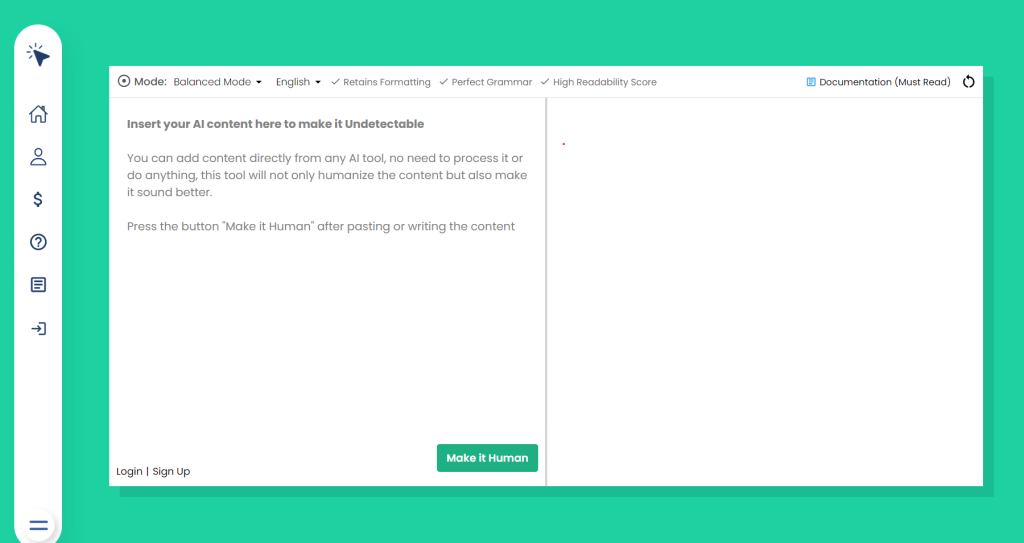Click the reset circular arrow icon
Screen dimensions: 1024x543
[x=968, y=82]
